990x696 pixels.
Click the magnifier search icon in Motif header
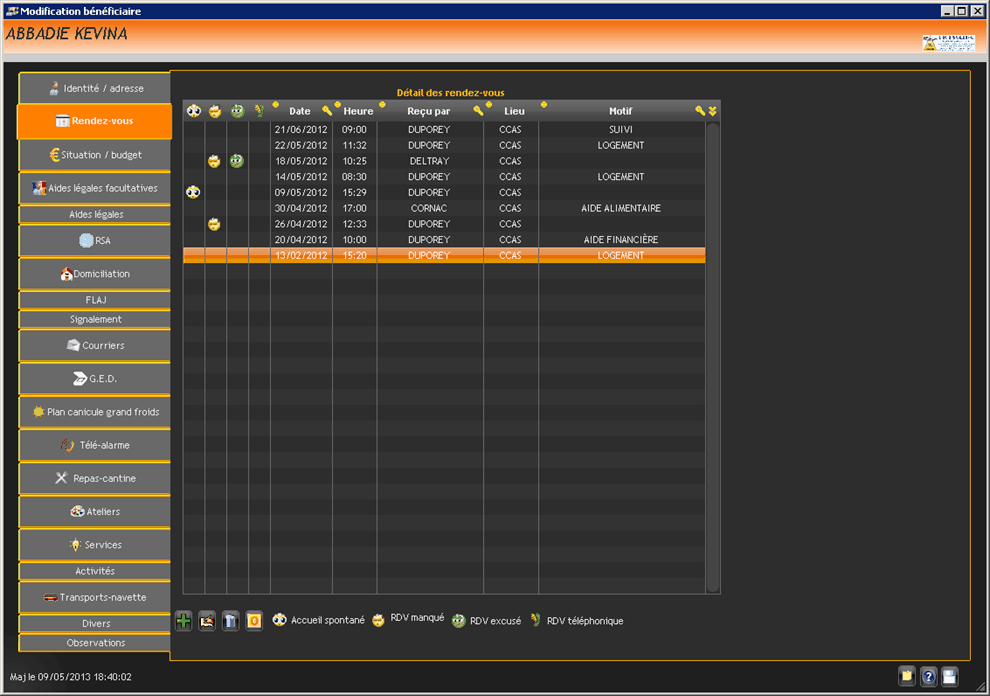pyautogui.click(x=700, y=111)
